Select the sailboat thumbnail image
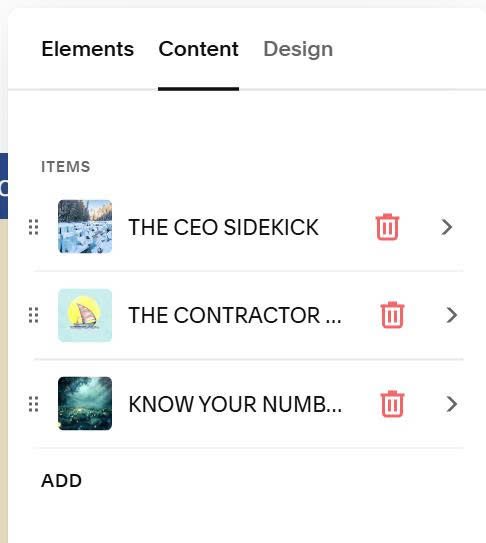 point(85,315)
